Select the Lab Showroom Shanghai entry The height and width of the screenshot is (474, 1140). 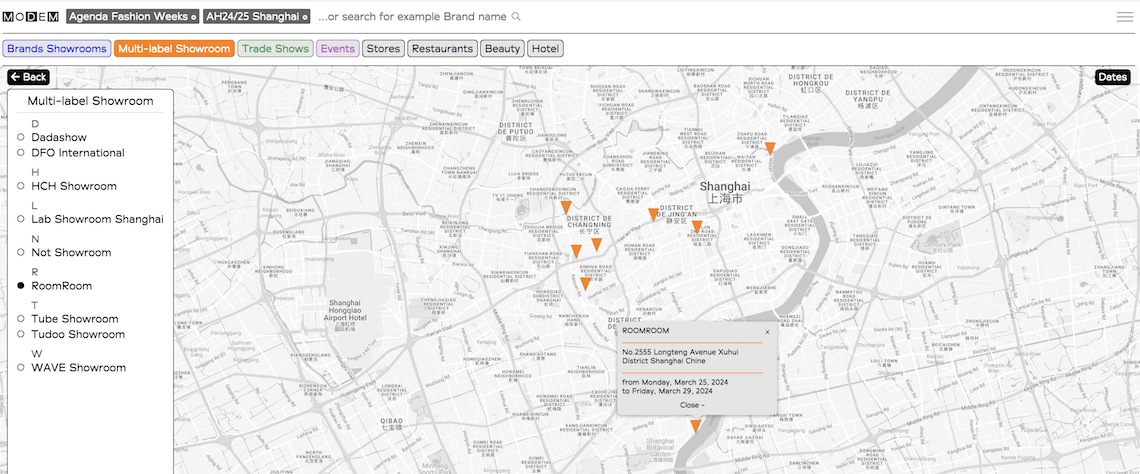point(97,219)
